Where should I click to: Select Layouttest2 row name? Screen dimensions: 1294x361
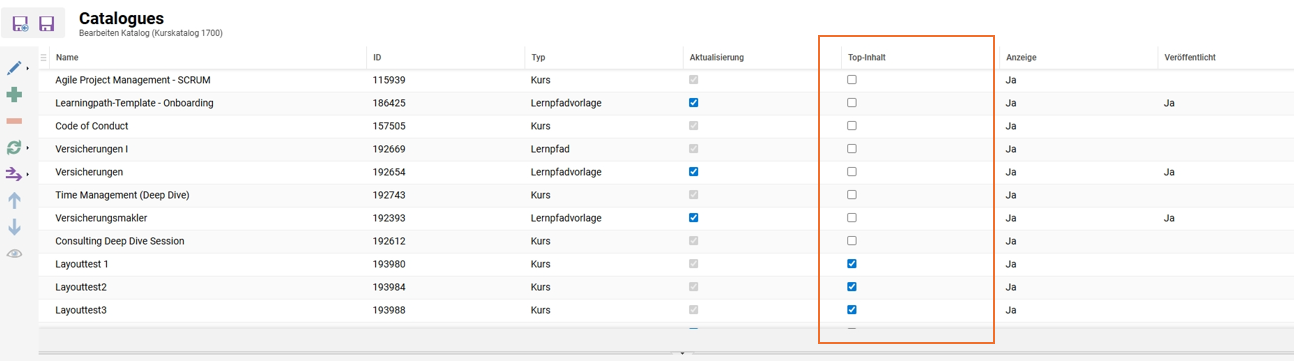[x=81, y=287]
